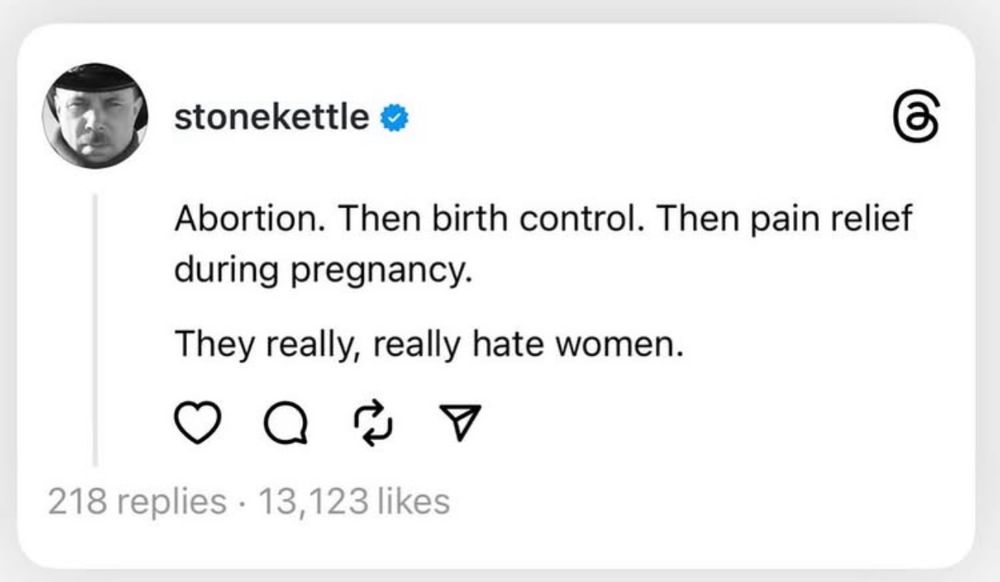This screenshot has width=1000, height=582.
Task: Toggle the repost state for this thread
Action: [375, 424]
